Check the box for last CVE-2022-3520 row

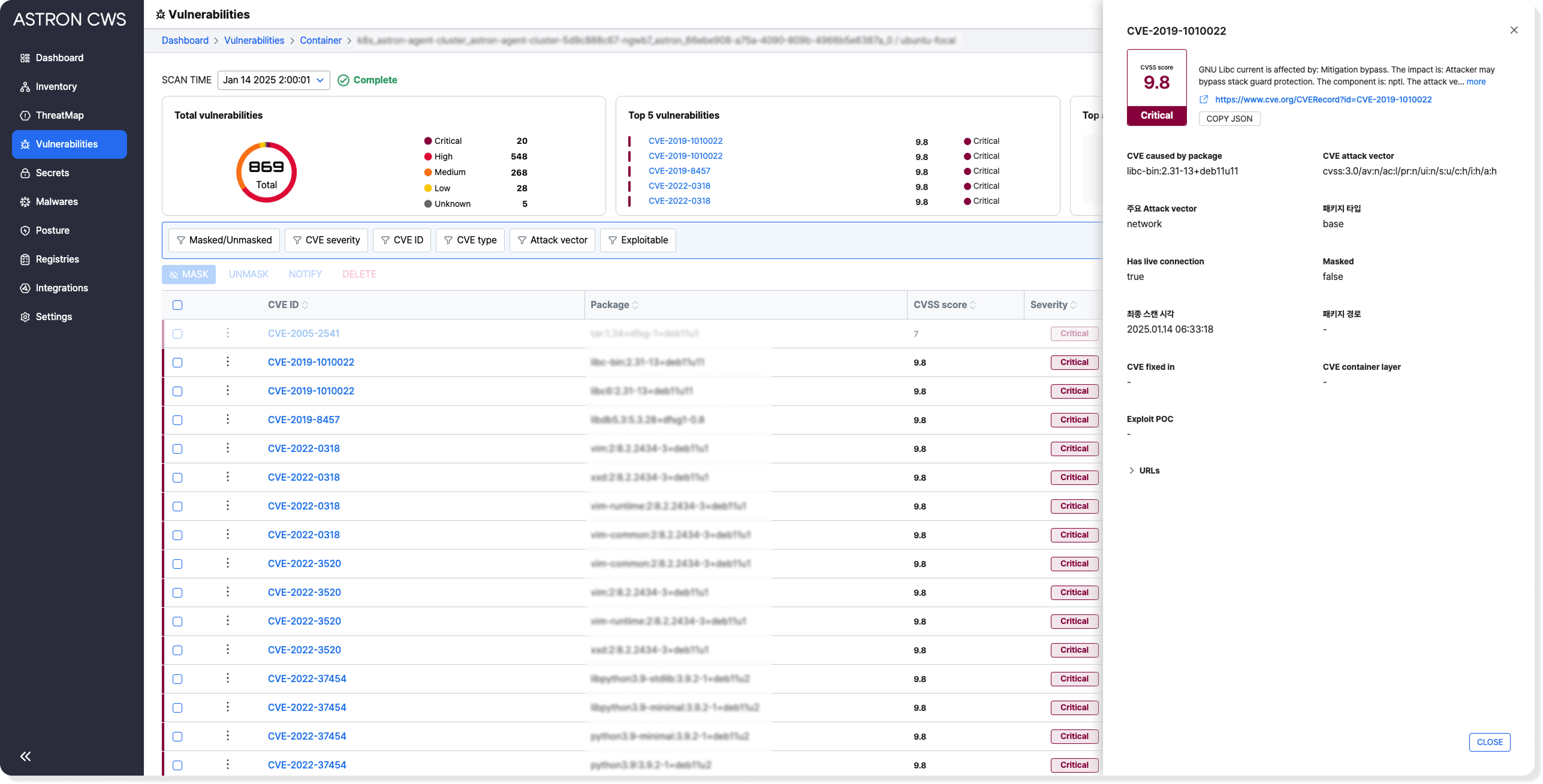pyautogui.click(x=177, y=650)
